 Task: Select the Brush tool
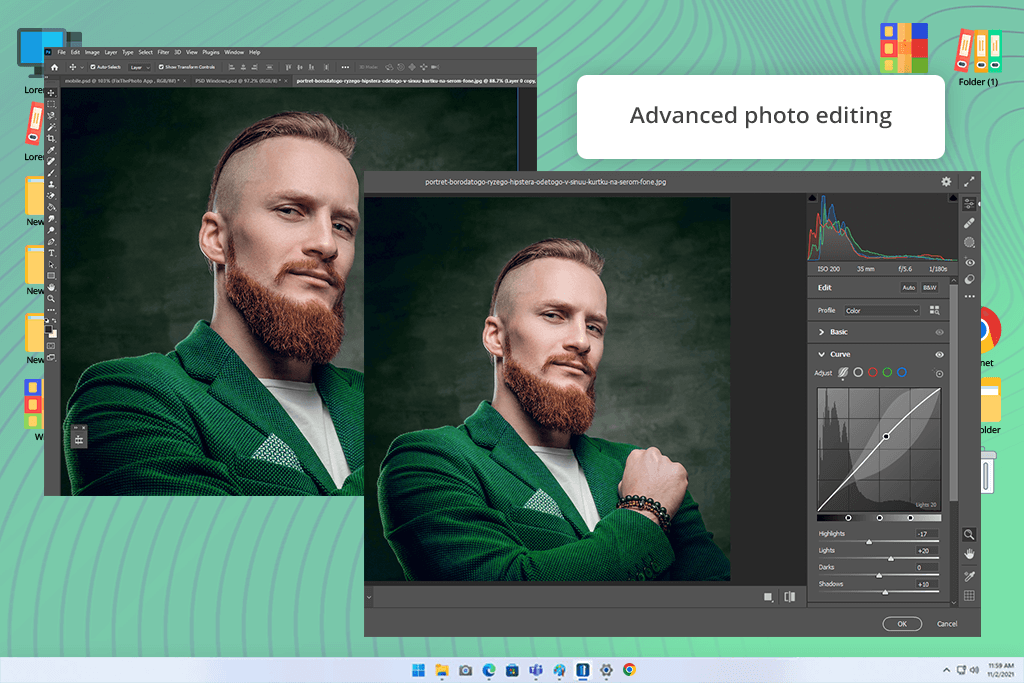tap(51, 172)
